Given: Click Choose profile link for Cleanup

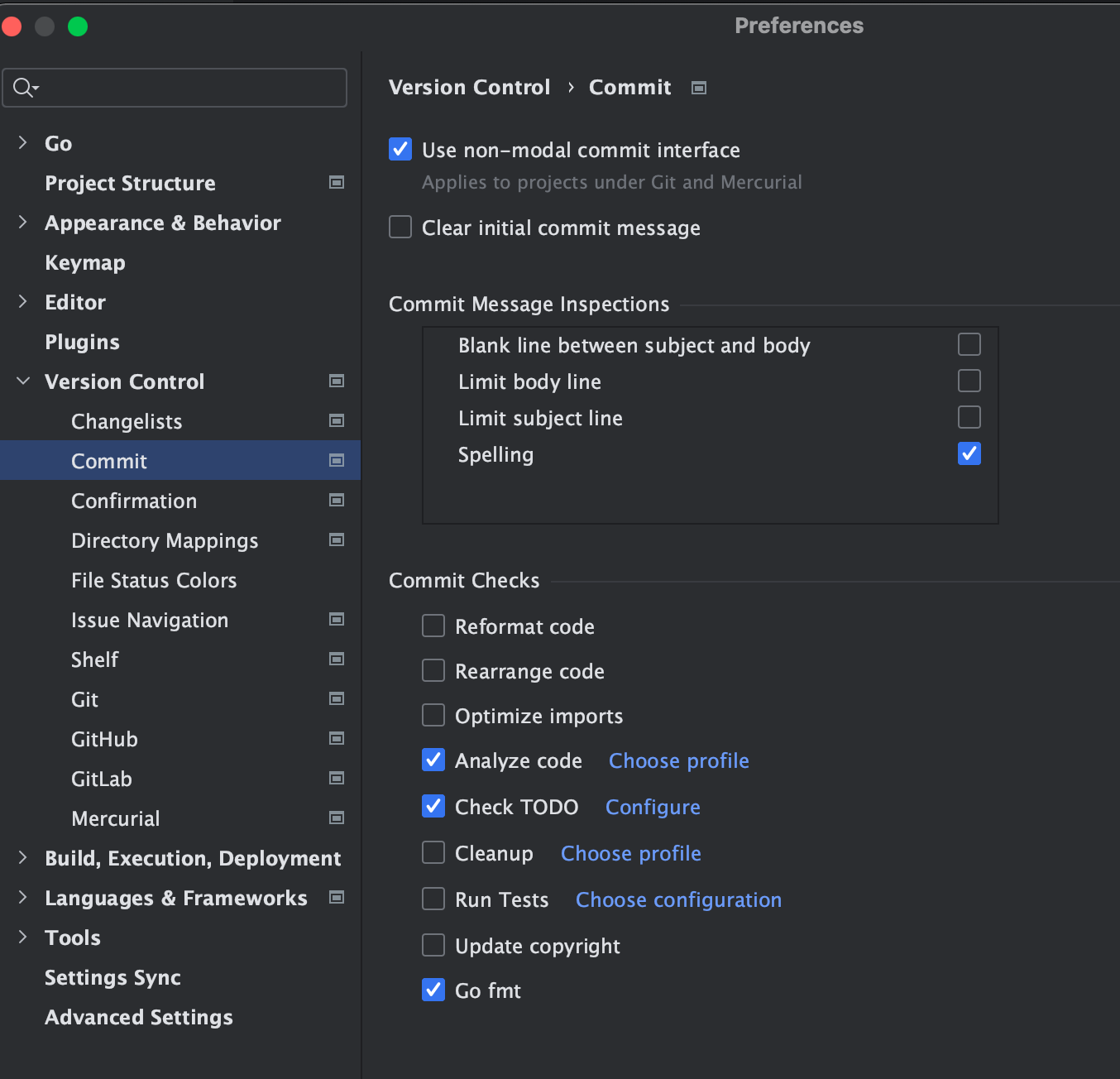Looking at the screenshot, I should pos(631,853).
